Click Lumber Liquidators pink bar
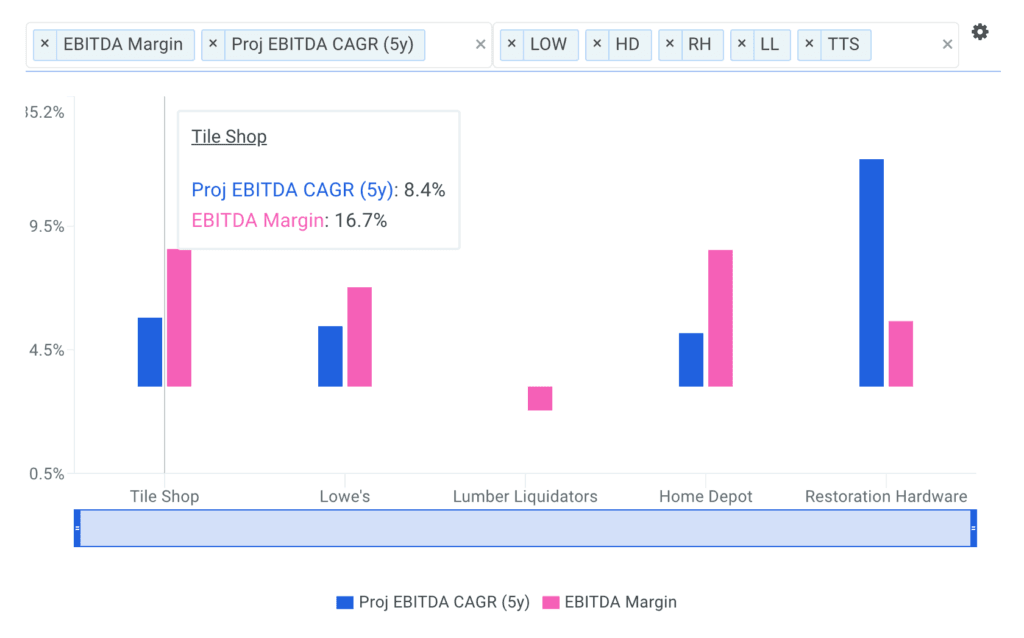1024x638 pixels. click(540, 398)
